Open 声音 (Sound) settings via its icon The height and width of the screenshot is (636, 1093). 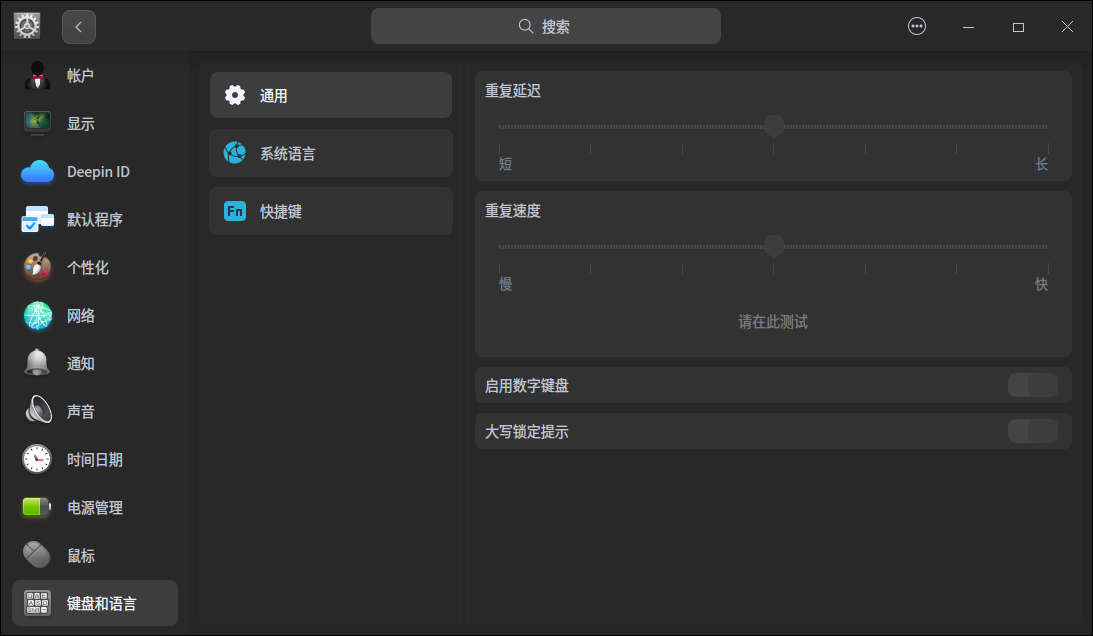click(x=36, y=411)
